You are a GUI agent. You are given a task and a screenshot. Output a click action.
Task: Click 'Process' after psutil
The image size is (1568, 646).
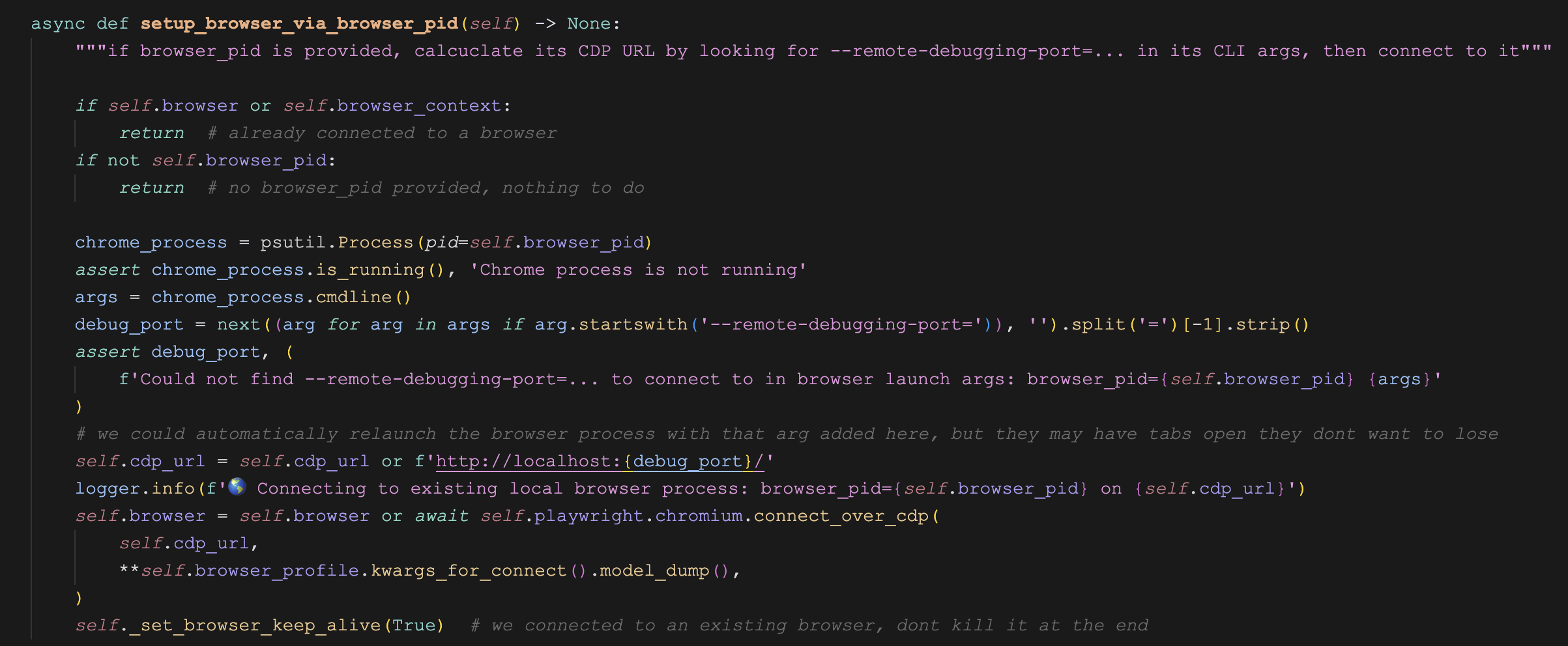point(375,242)
